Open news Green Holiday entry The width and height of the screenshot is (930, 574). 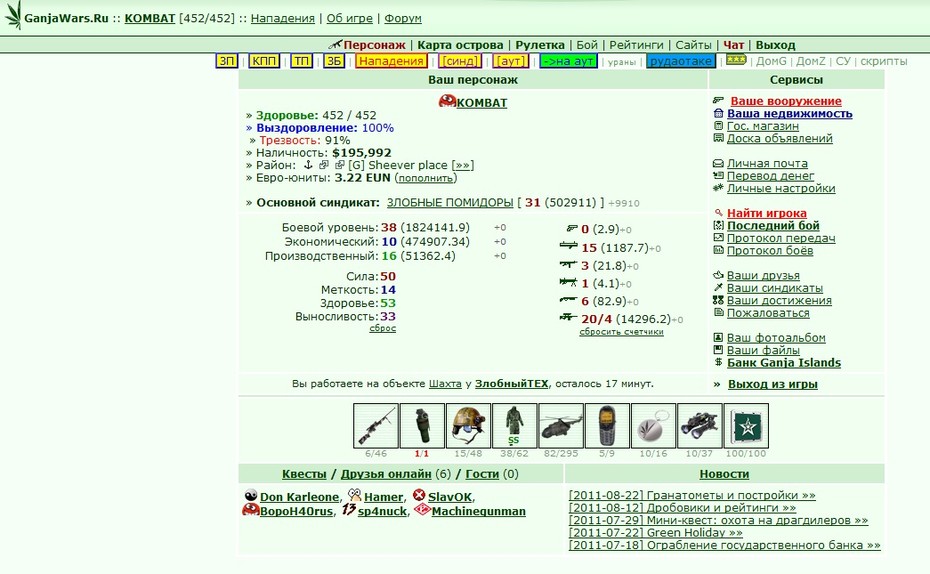pos(655,532)
